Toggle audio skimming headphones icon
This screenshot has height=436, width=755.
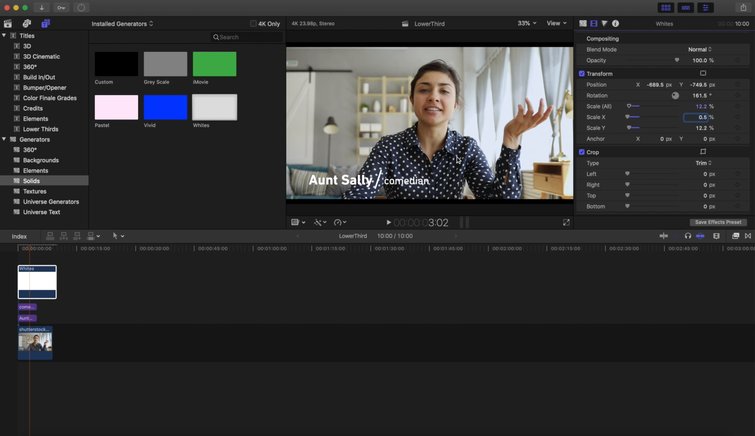pyautogui.click(x=688, y=236)
